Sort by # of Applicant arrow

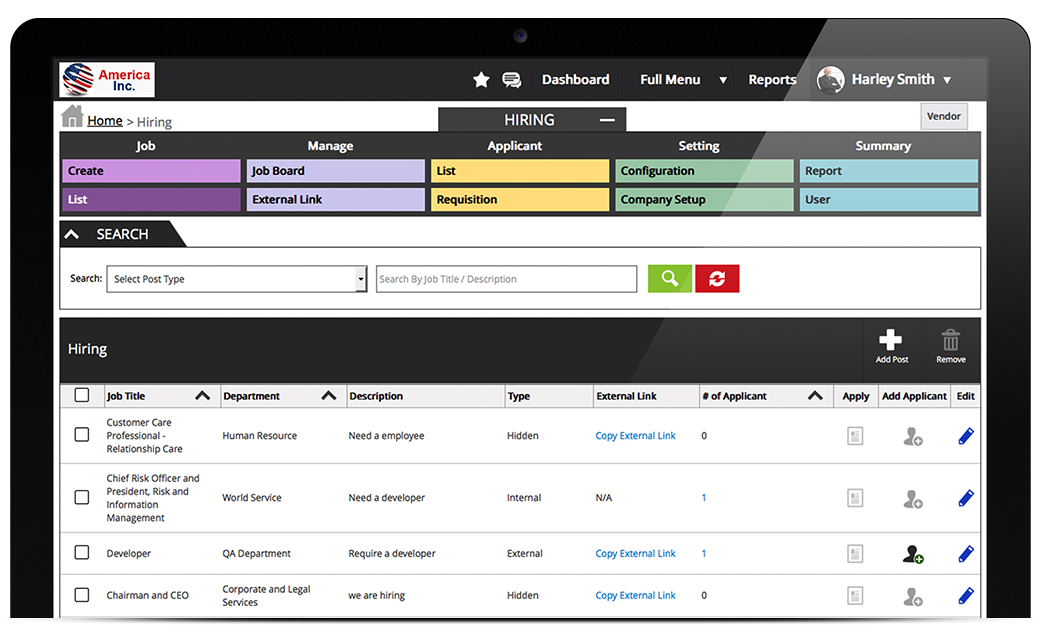815,395
